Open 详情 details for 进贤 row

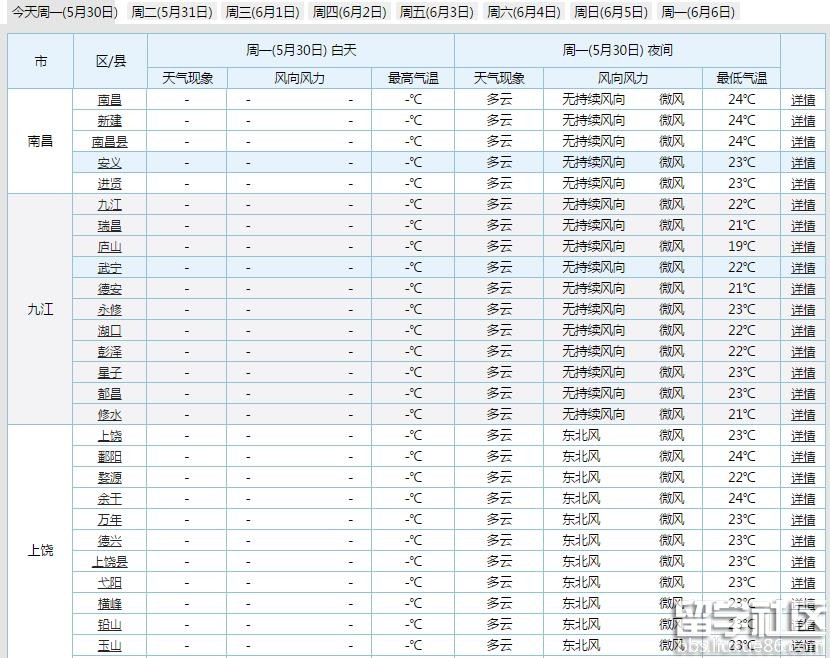point(803,184)
